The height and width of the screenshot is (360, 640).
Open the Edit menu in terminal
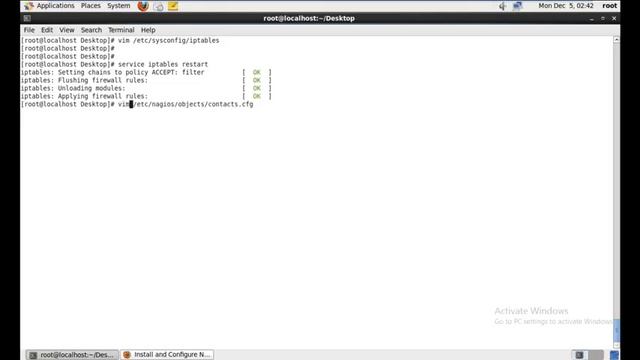(47, 30)
